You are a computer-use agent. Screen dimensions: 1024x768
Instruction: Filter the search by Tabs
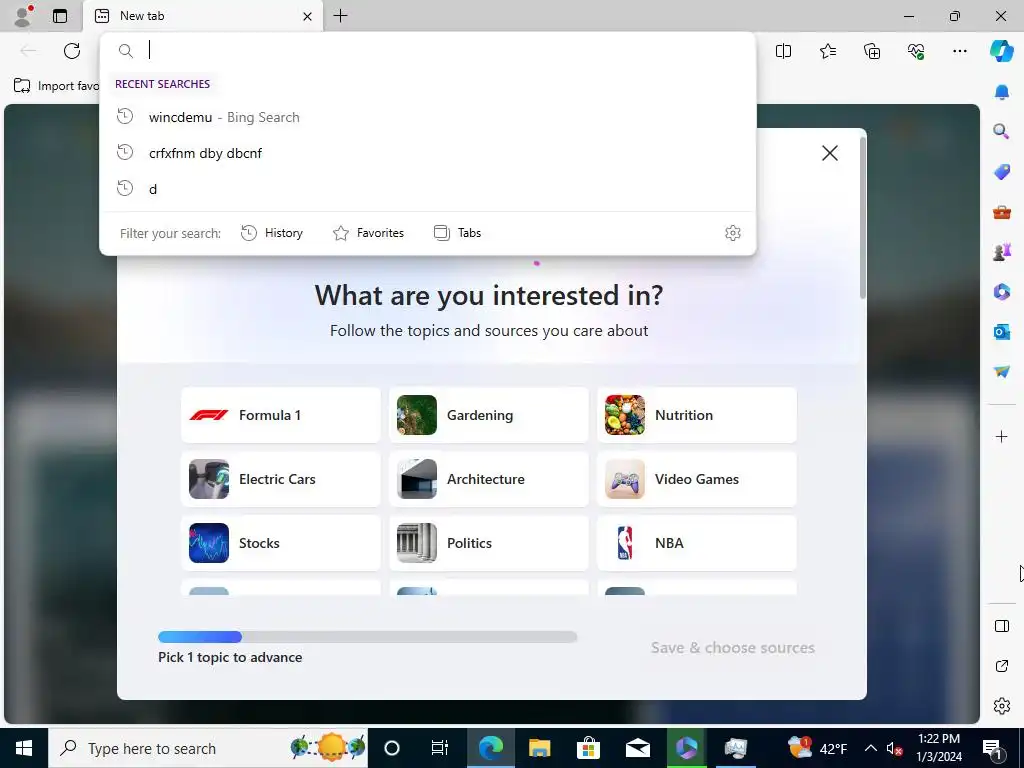[457, 233]
